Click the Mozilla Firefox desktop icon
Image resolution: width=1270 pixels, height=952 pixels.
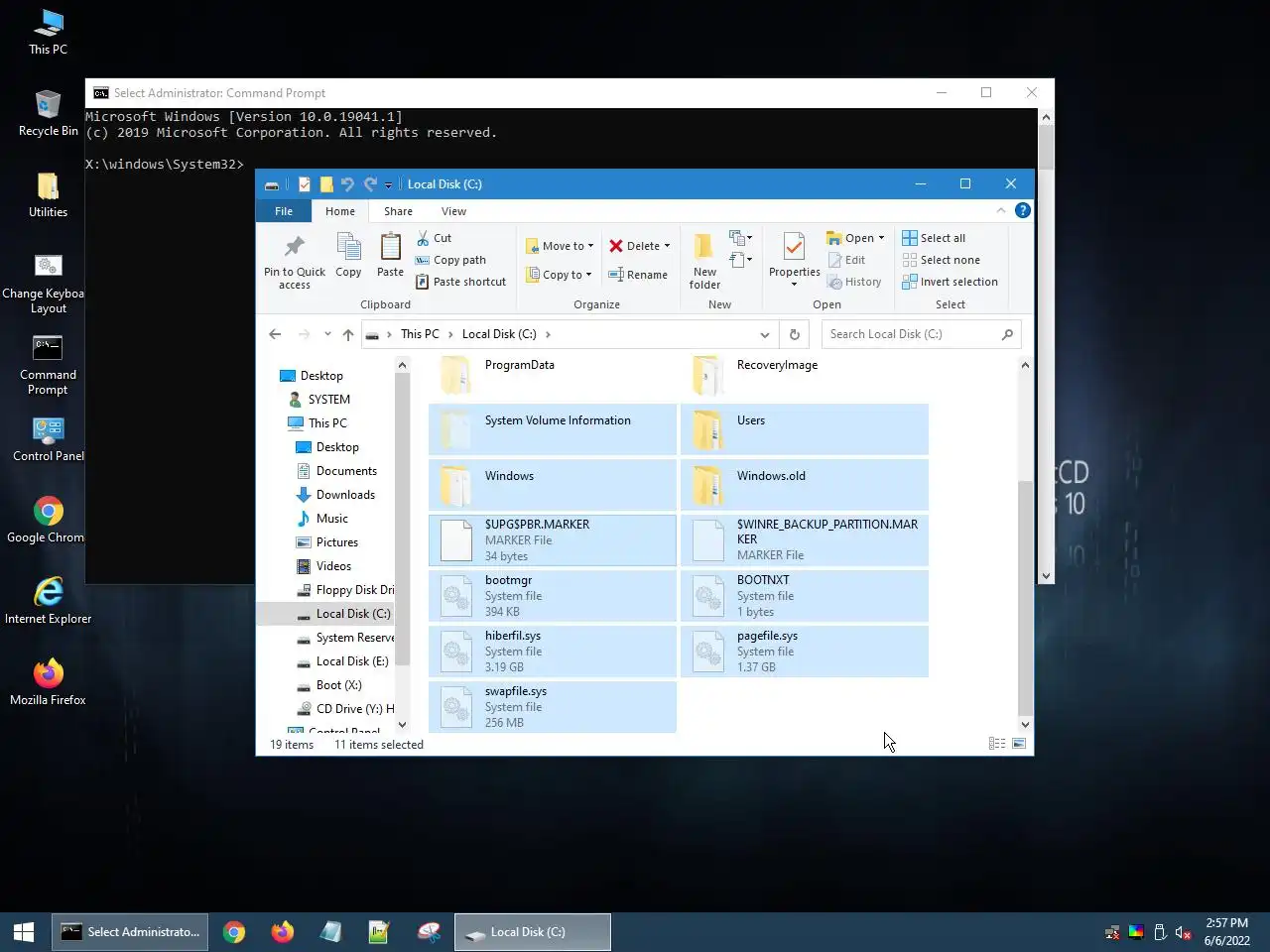48,682
